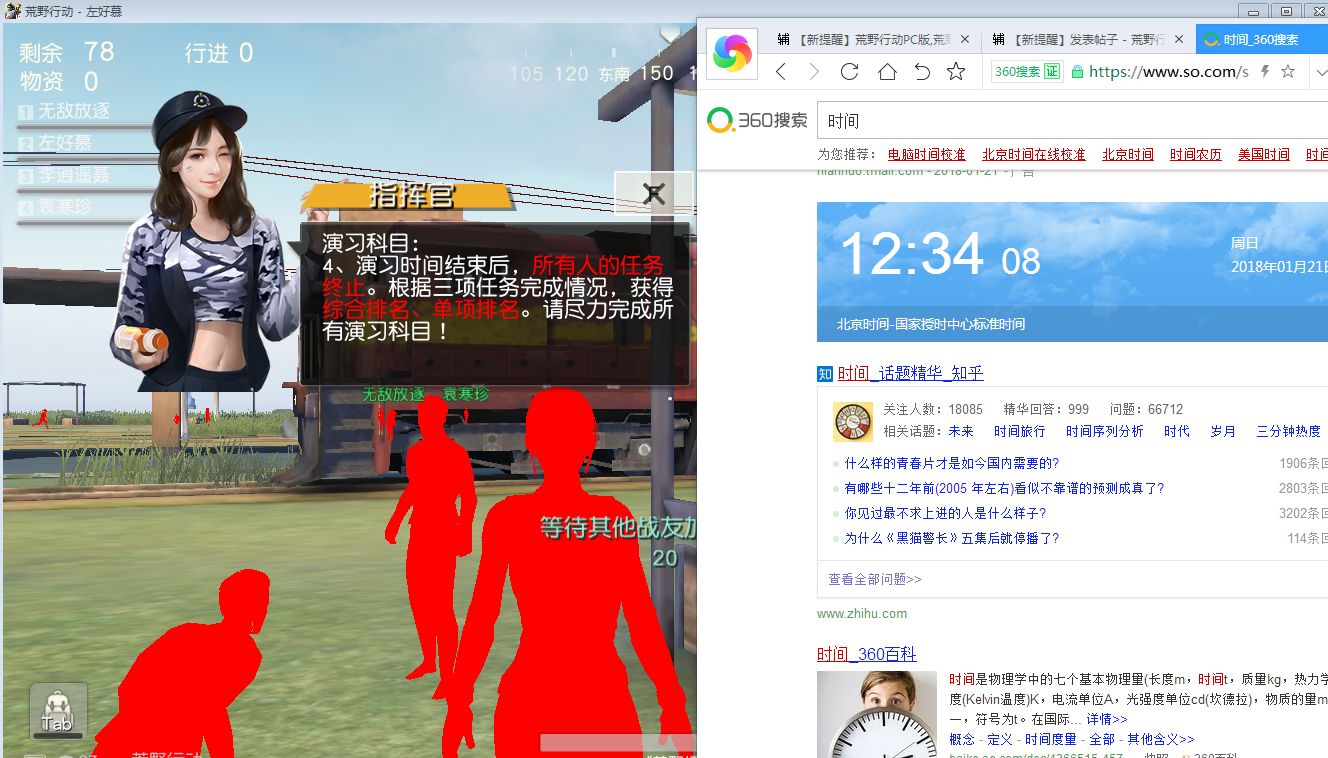Click the commander character portrait in game

click(207, 240)
